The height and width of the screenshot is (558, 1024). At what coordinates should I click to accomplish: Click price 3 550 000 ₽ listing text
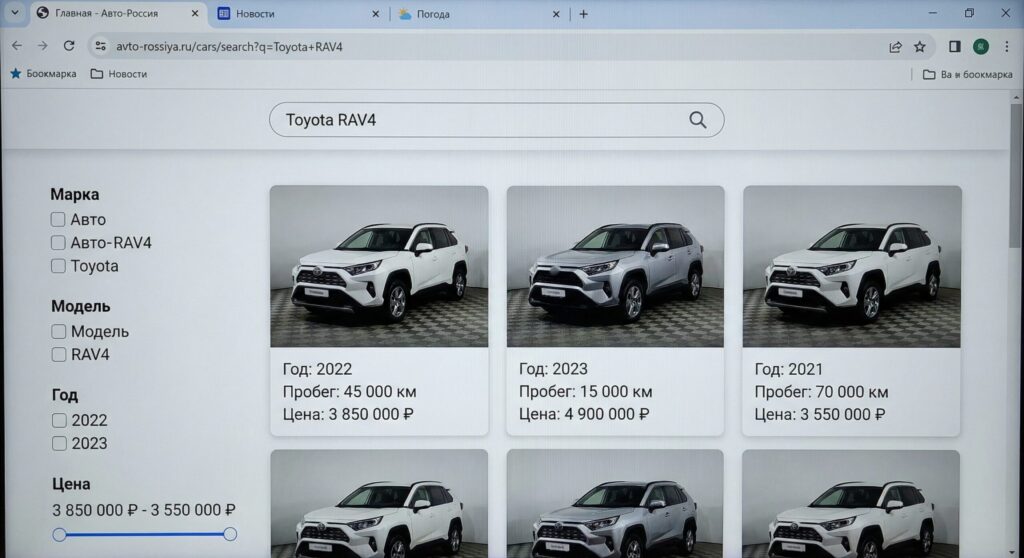820,414
